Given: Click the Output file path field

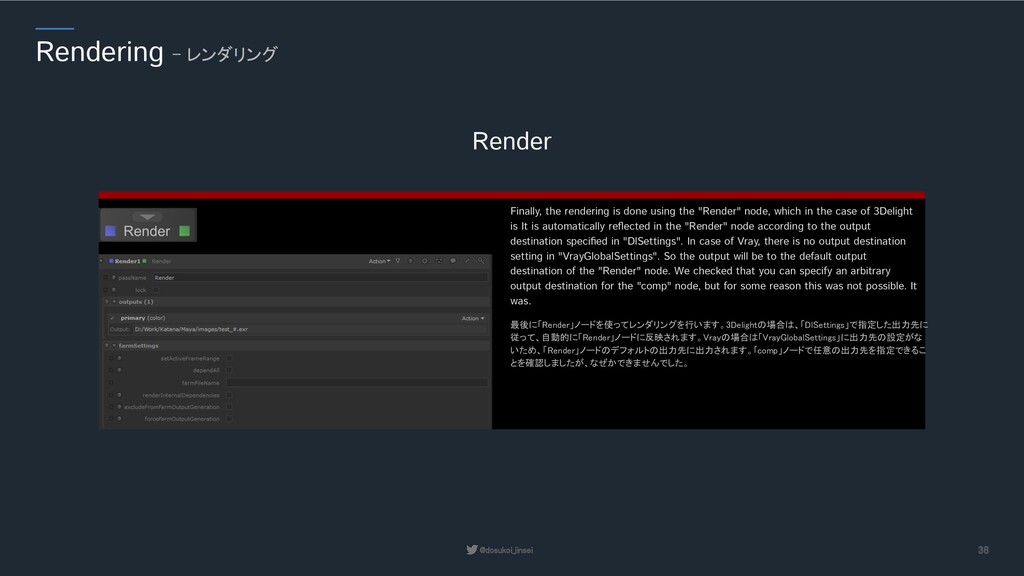Looking at the screenshot, I should coord(310,329).
